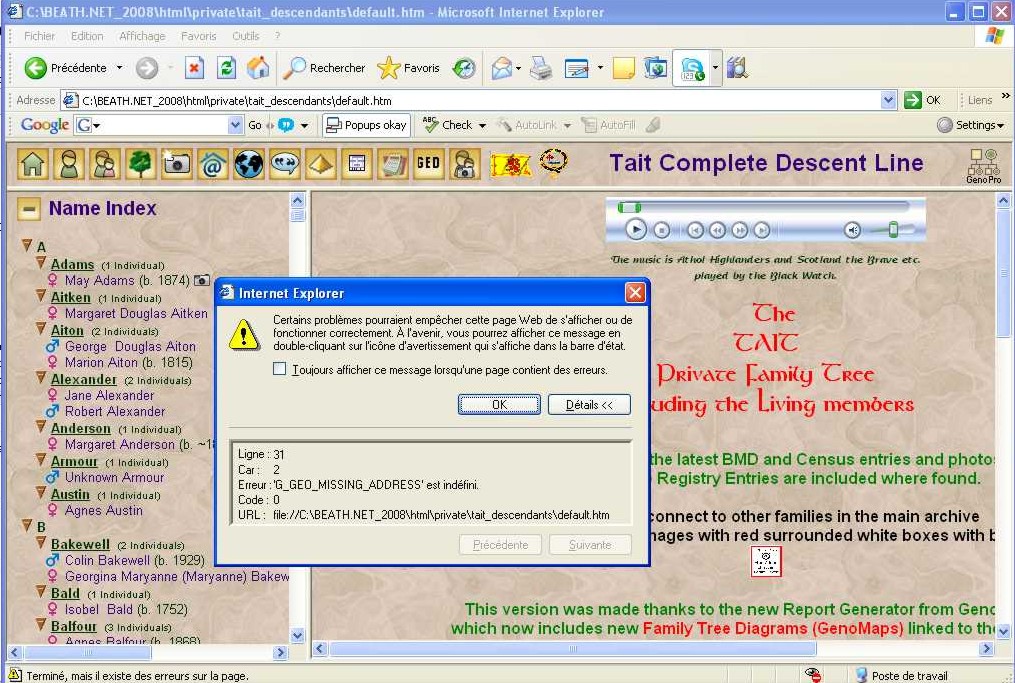Open the family tree icon
Screen dimensions: 1015x683
141,164
